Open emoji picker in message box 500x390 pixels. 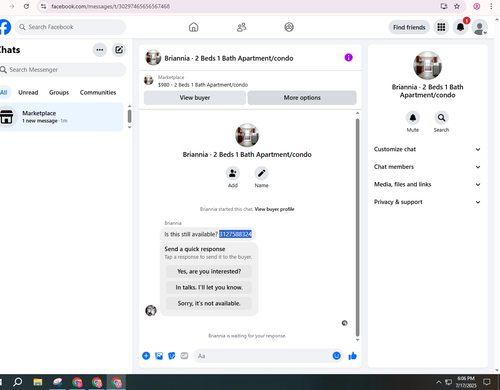pos(337,356)
